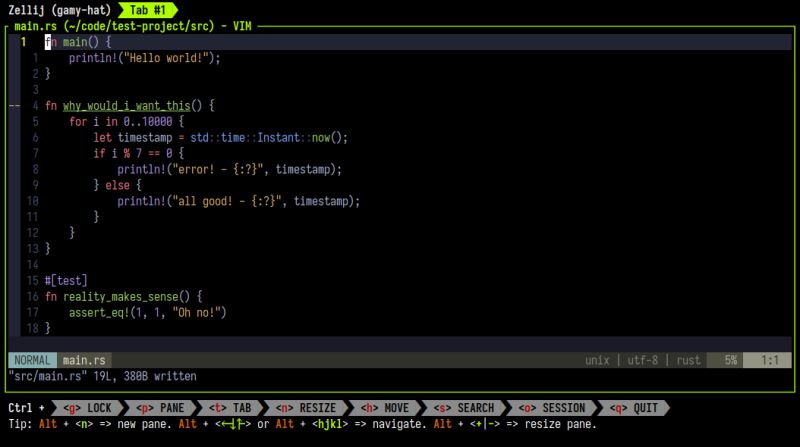Click main.rs filename in Vim status line
Screen dimensions: 800x447
pos(84,360)
